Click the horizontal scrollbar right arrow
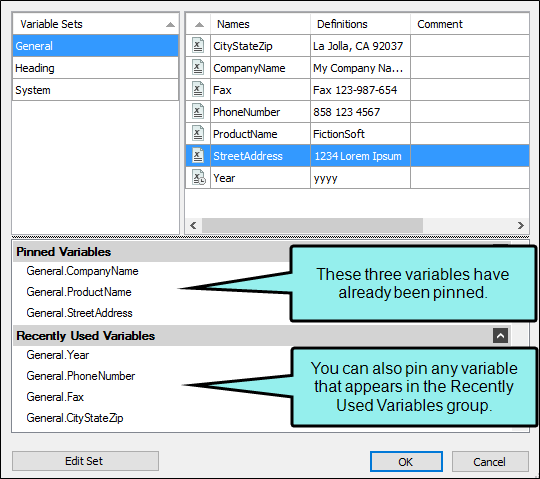Screen dimensions: 540x479 point(520,225)
